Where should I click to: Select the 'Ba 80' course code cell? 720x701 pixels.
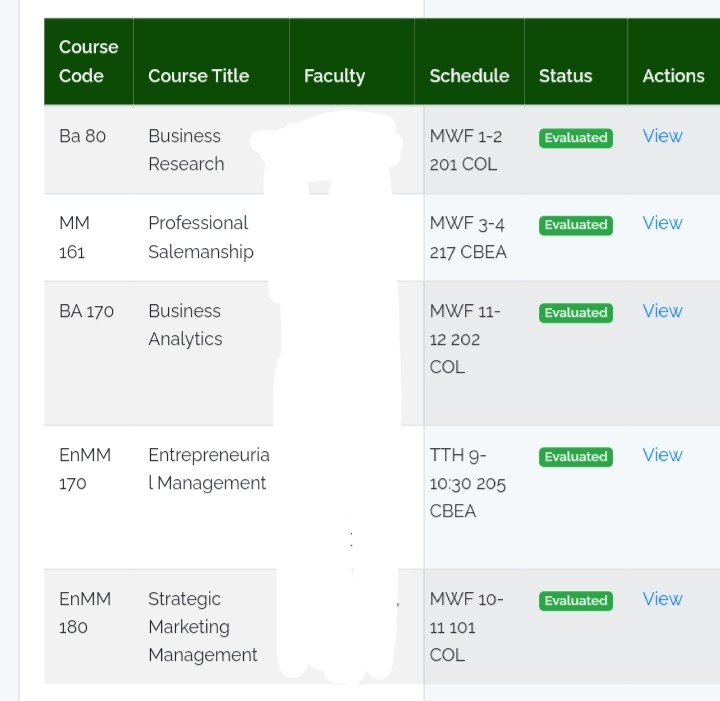[83, 136]
